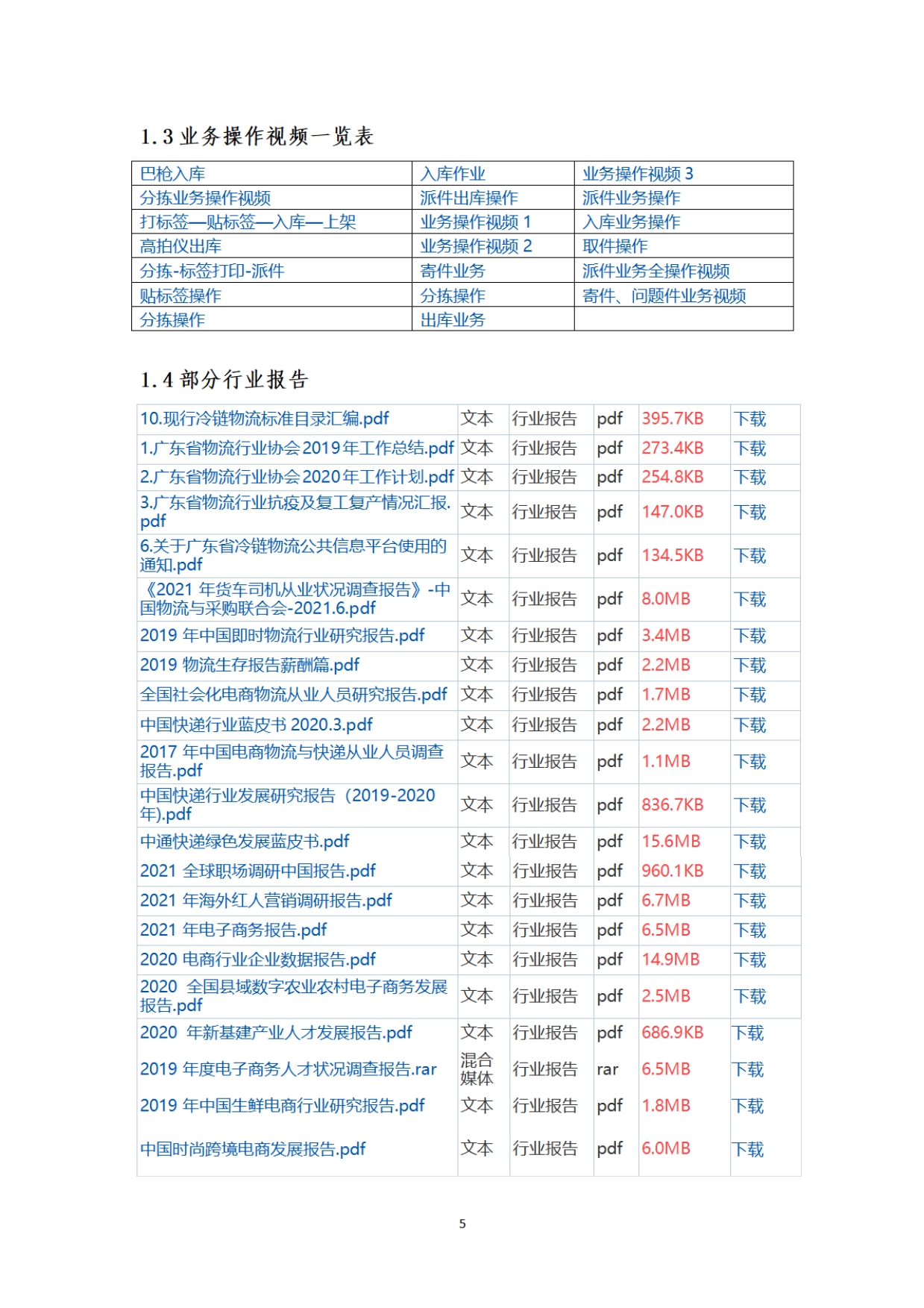Open 中国快递行业蓝皮书2020.3.pdf
The width and height of the screenshot is (924, 1308).
coord(256,724)
